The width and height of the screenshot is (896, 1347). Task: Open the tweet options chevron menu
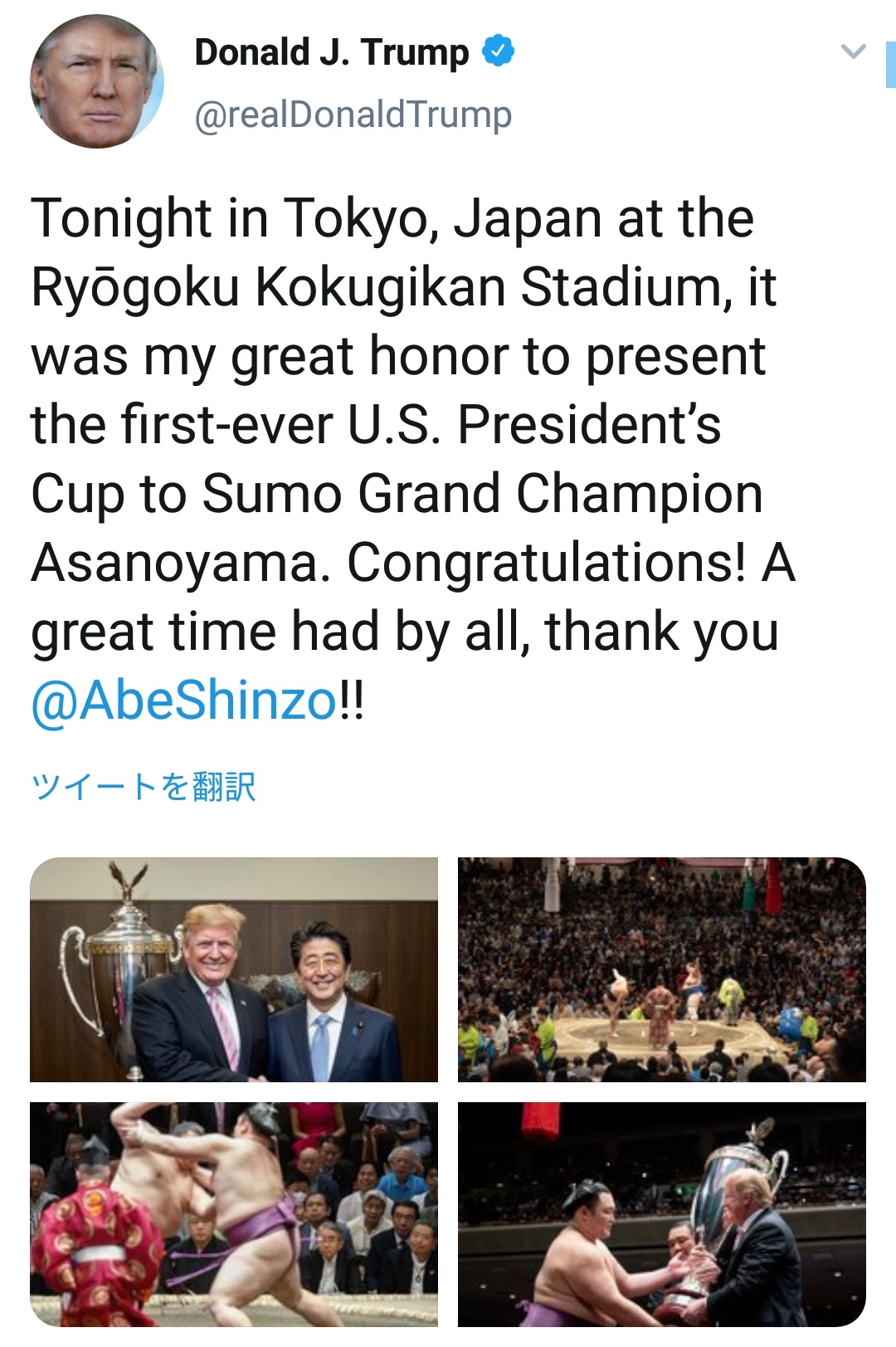pyautogui.click(x=853, y=52)
